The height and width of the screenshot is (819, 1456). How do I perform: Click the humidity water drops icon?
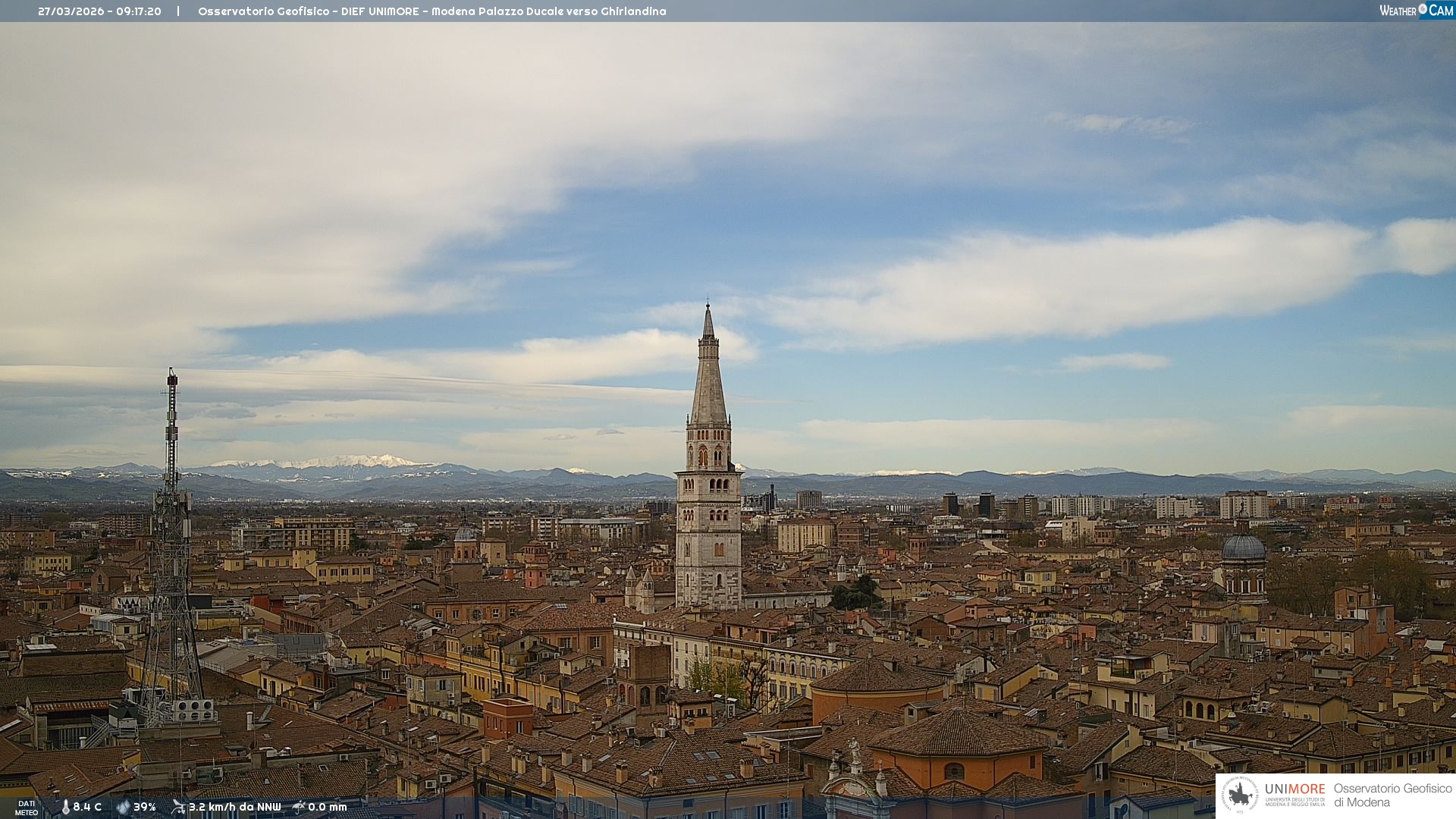123,807
